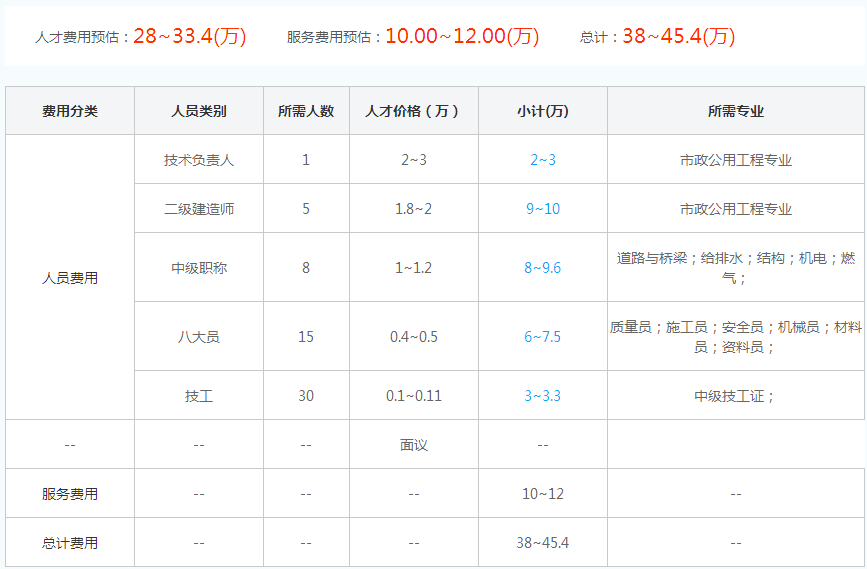Click the 所需人数 column header
The image size is (867, 569).
[306, 111]
